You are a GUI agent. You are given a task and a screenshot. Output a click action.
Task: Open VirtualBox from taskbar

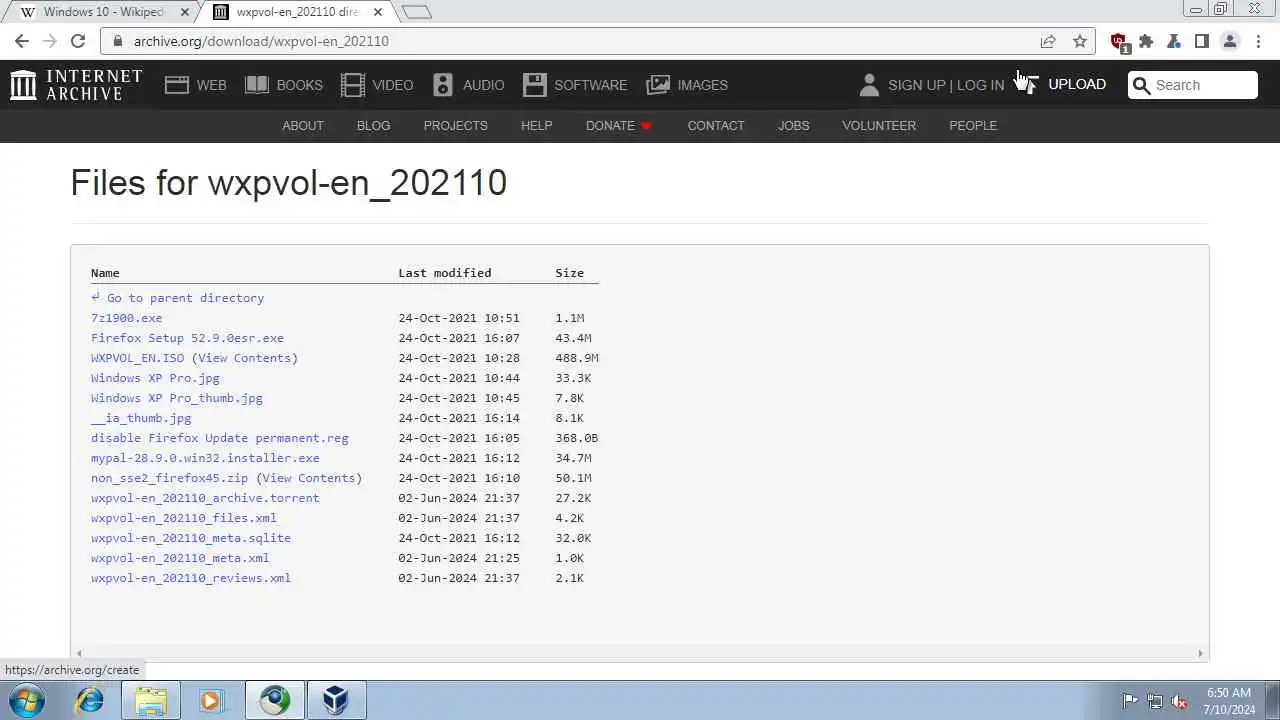point(335,700)
